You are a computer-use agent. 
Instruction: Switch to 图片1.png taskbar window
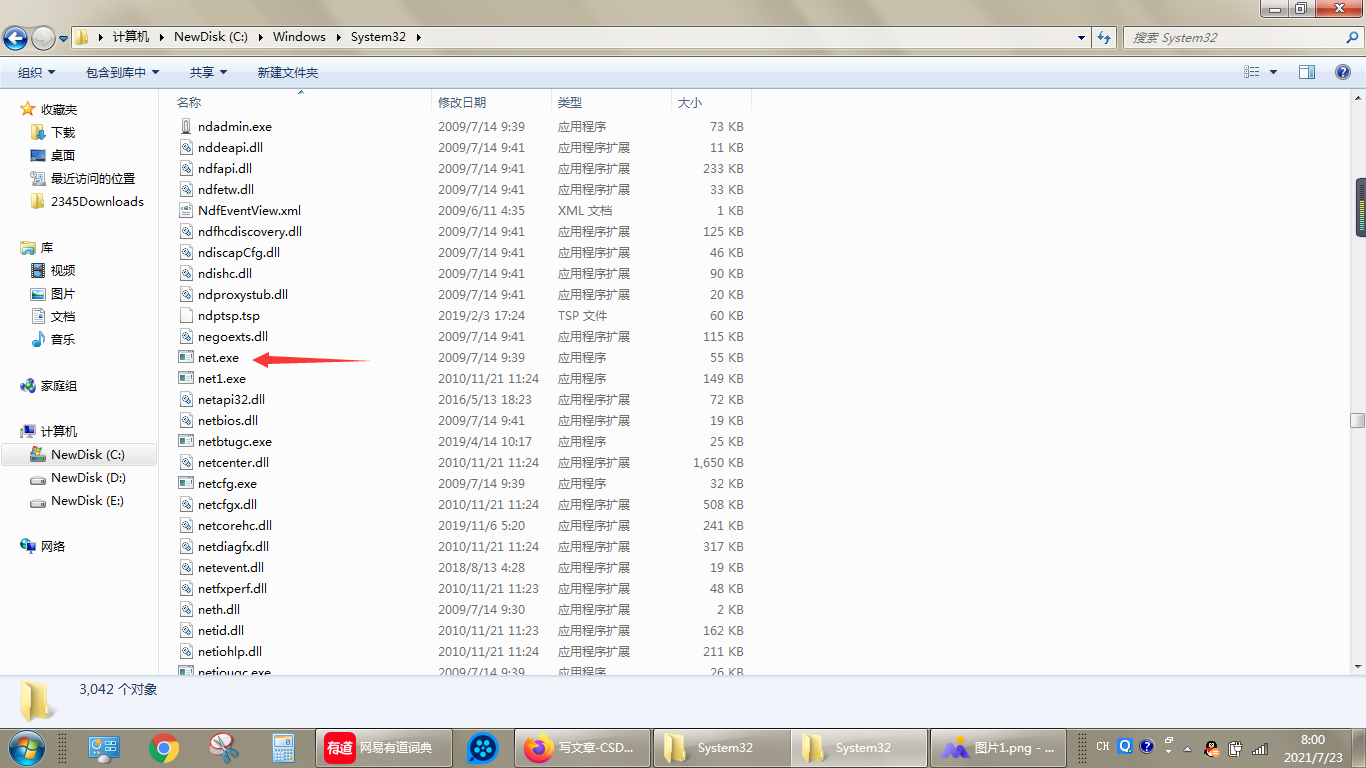(x=998, y=748)
